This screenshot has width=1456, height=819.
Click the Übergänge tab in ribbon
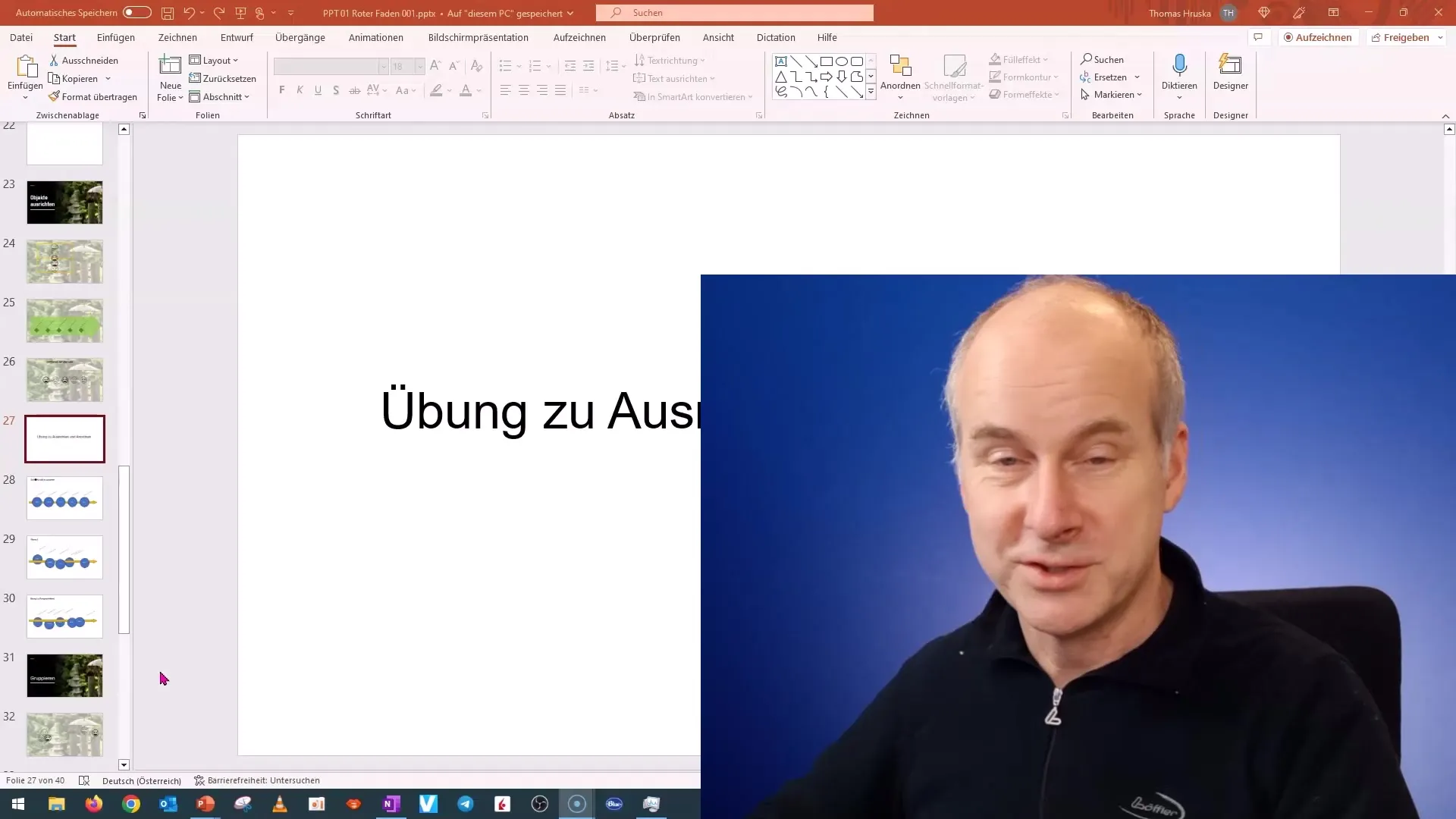299,37
